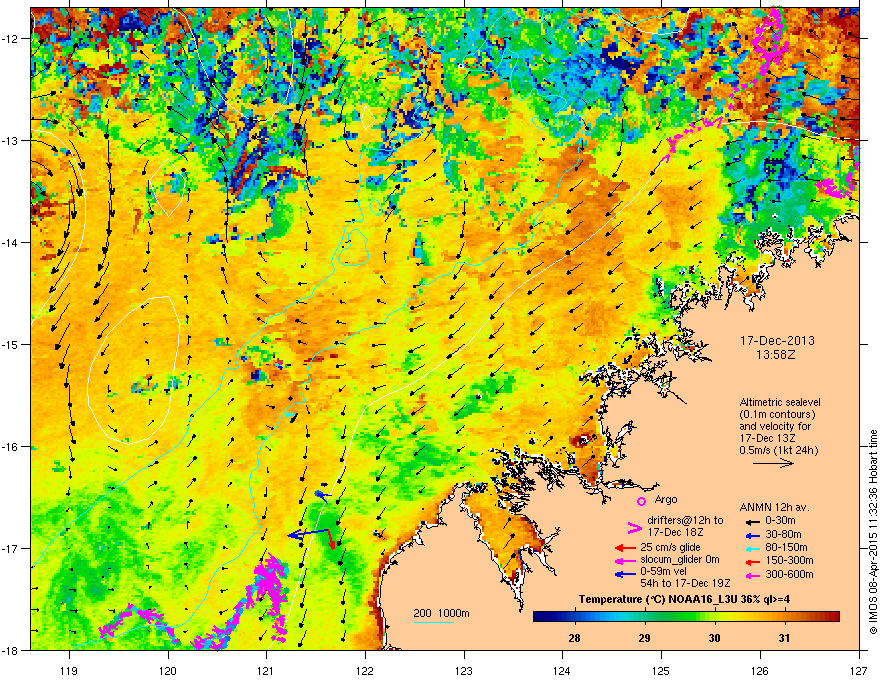Image resolution: width=880 pixels, height=680 pixels.
Task: Click latitude axis label -12
Action: tap(11, 39)
